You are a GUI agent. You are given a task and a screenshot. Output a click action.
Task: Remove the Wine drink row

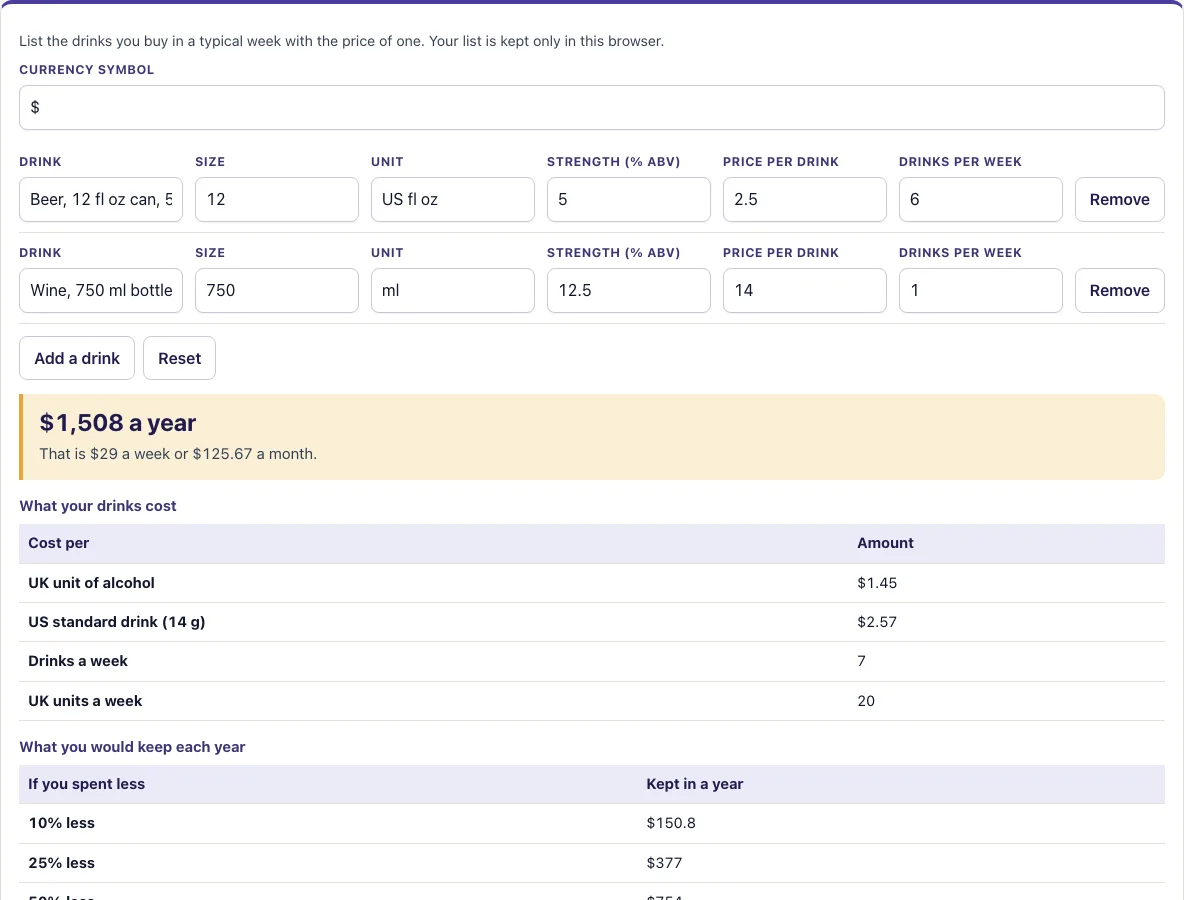(1119, 291)
